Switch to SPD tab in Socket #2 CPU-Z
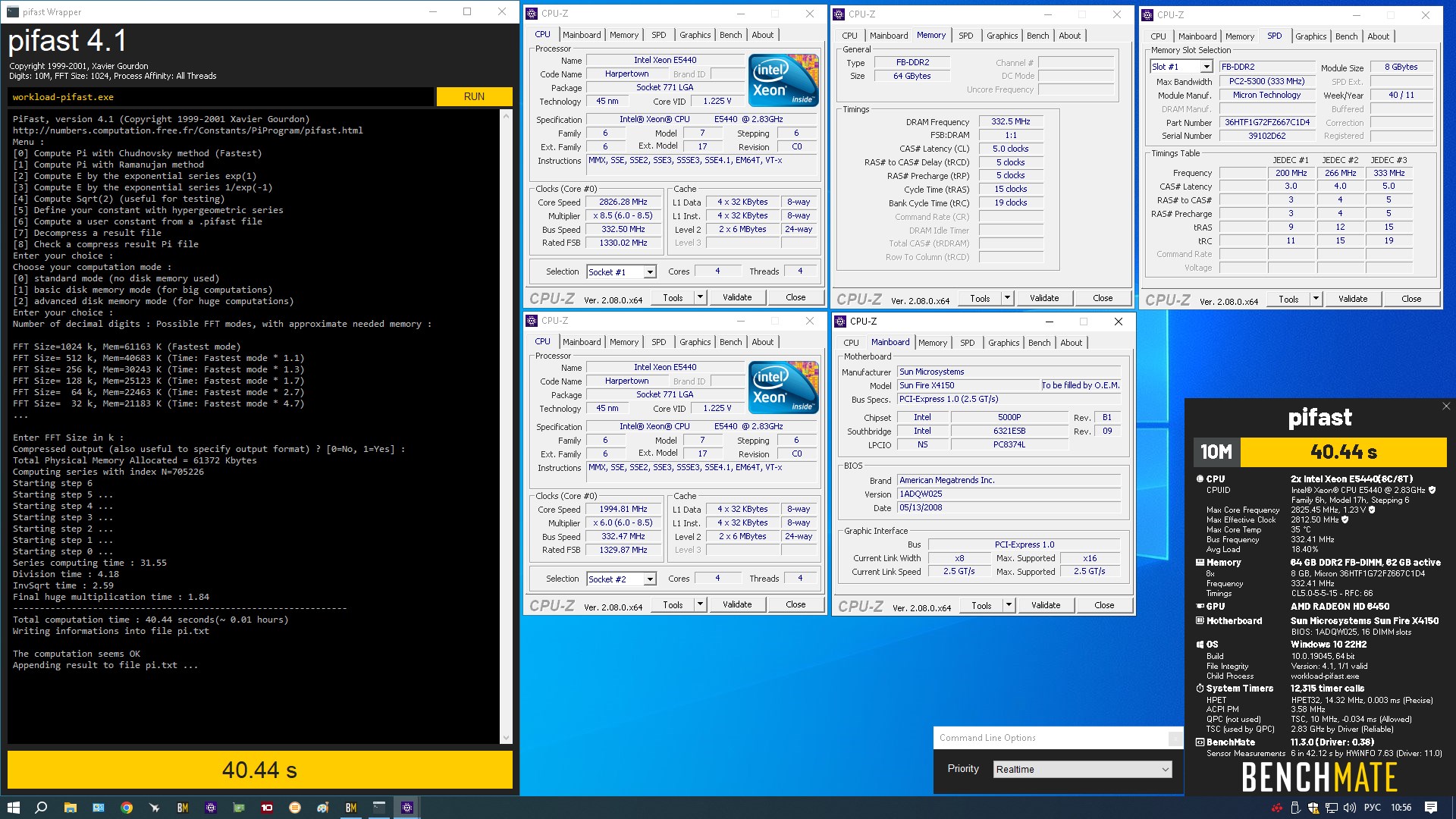This screenshot has width=1456, height=819. coord(658,342)
